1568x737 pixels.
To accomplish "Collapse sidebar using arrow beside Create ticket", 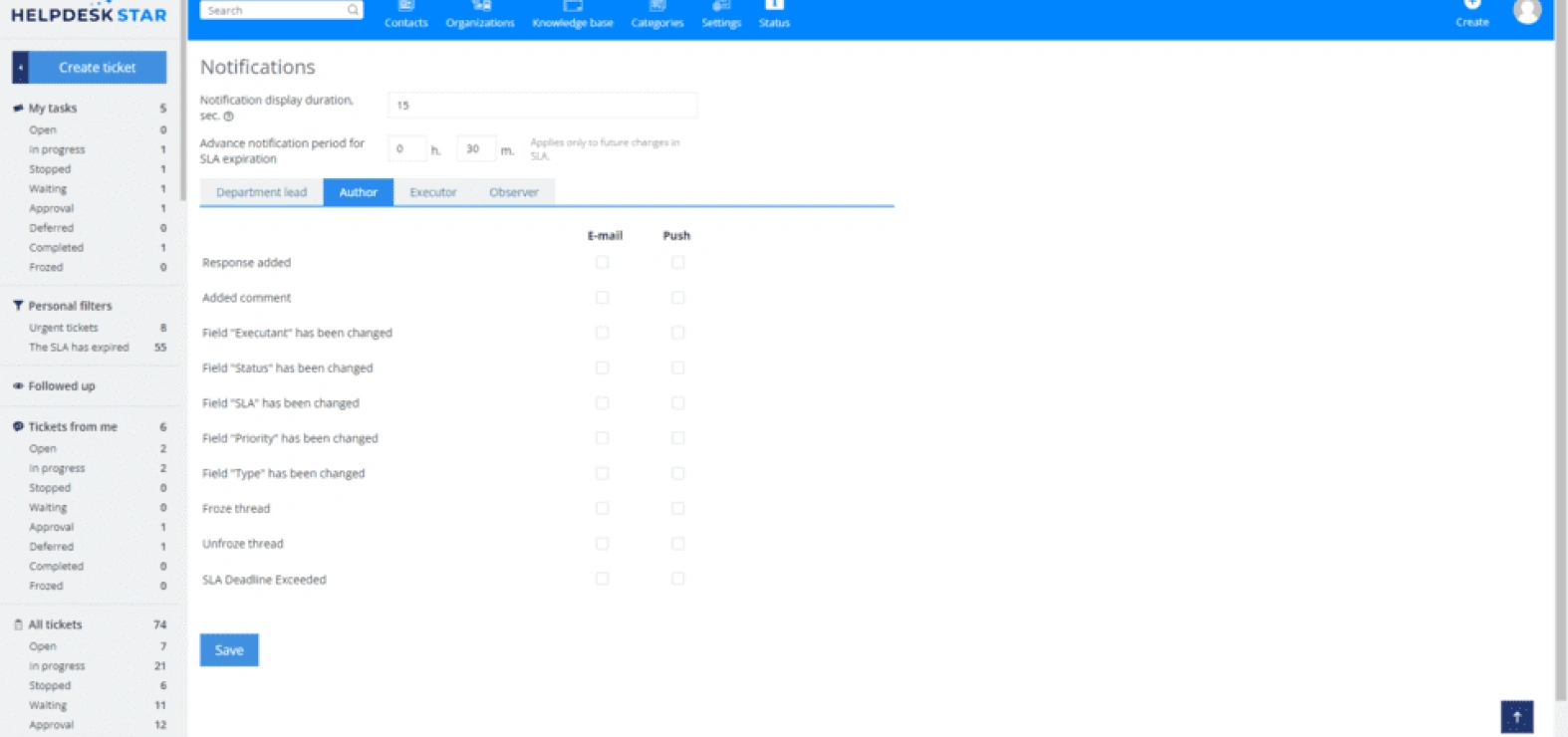I will [x=20, y=68].
